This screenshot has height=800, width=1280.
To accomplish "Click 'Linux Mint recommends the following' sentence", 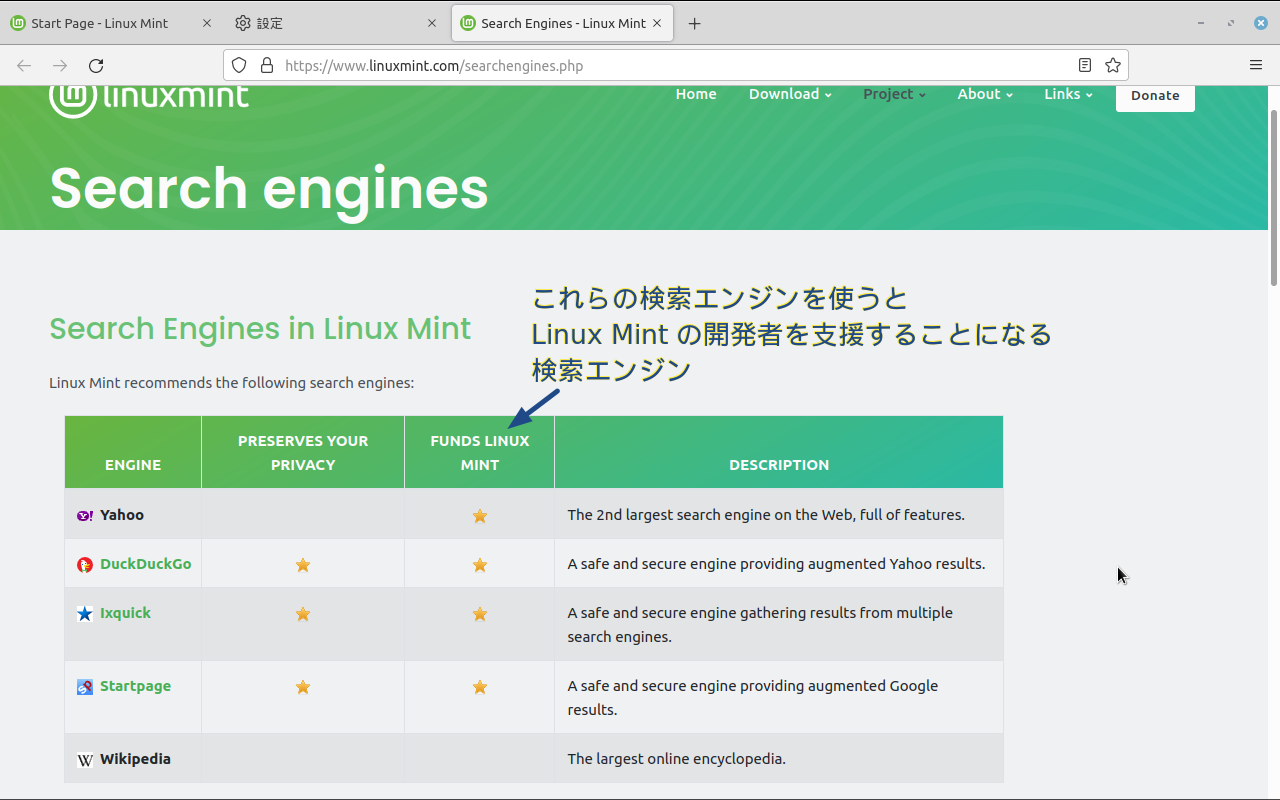I will coord(231,383).
